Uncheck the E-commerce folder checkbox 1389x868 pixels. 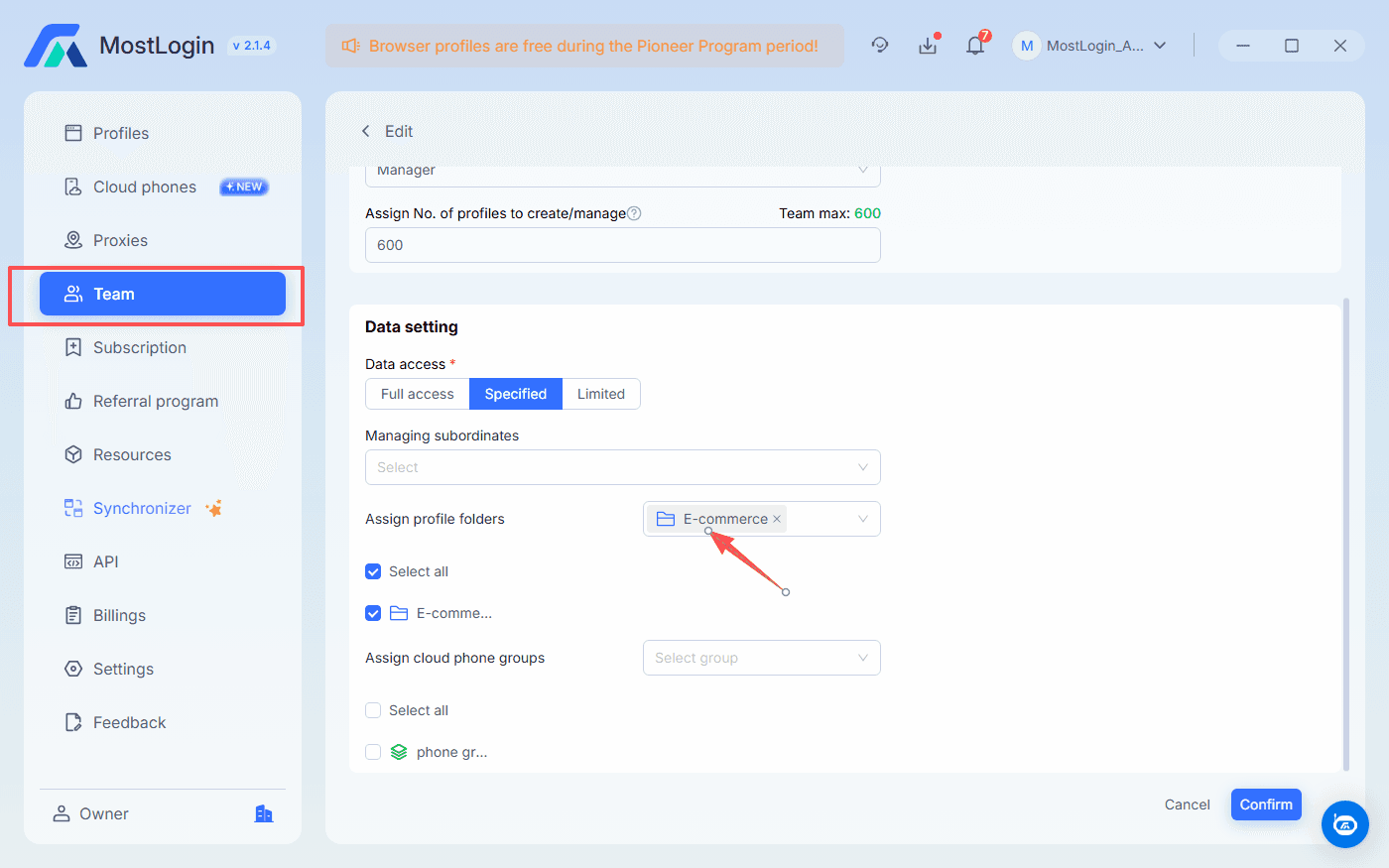pos(373,613)
